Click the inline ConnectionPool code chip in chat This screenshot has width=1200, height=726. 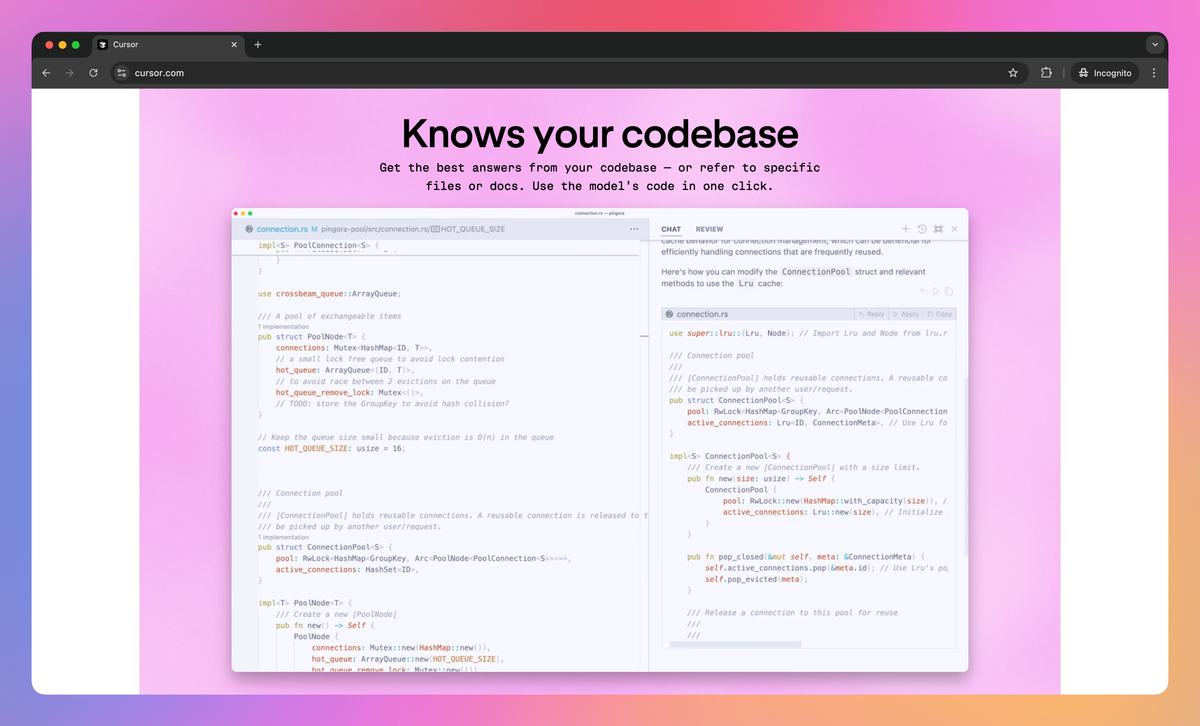click(x=817, y=272)
